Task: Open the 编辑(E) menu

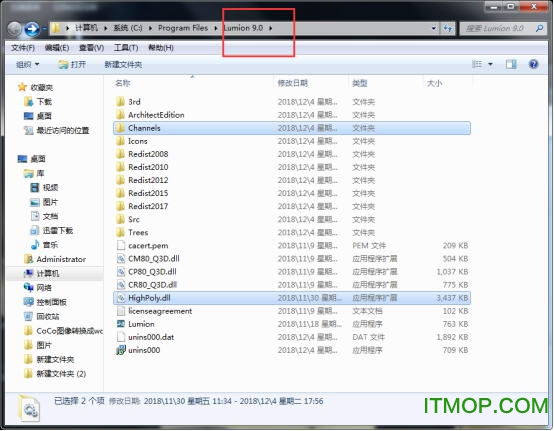Action: [57, 48]
